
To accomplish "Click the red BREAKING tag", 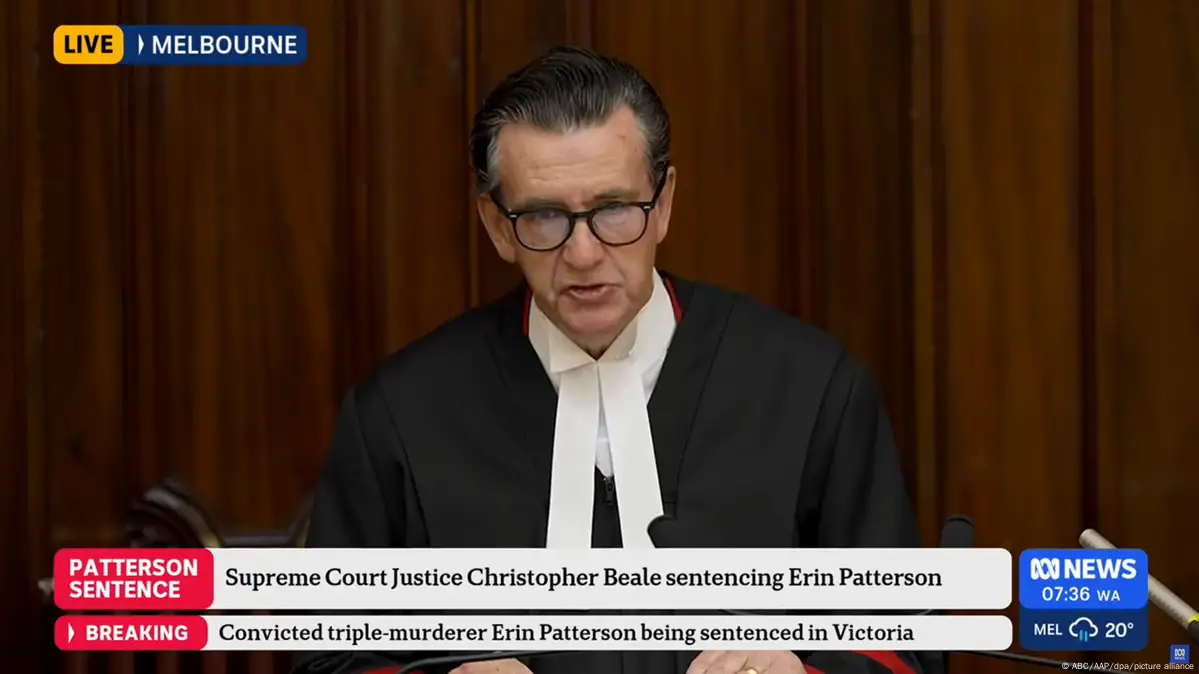I will 130,633.
